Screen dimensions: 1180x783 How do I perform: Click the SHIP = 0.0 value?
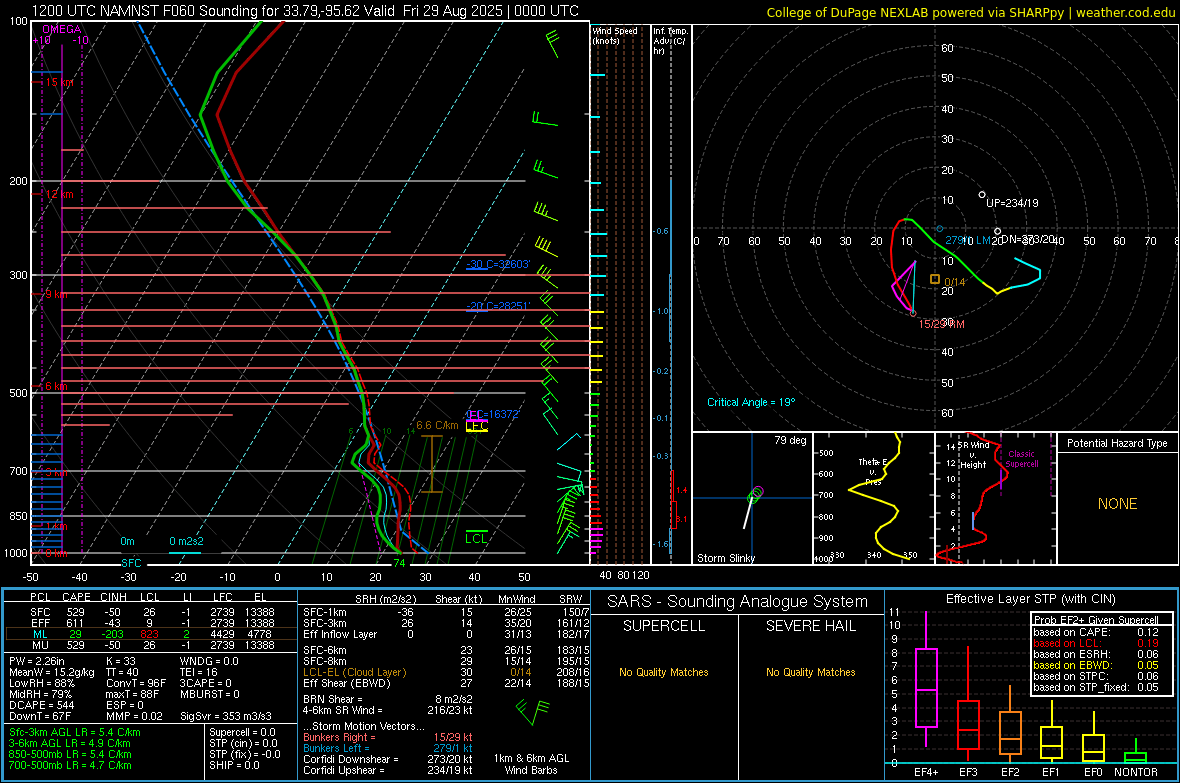tap(234, 765)
